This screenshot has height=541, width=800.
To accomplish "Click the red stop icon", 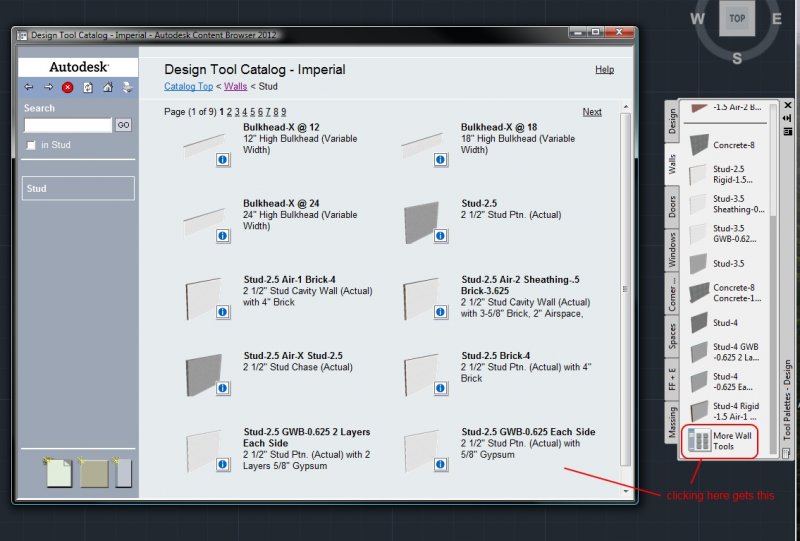I will click(x=67, y=87).
